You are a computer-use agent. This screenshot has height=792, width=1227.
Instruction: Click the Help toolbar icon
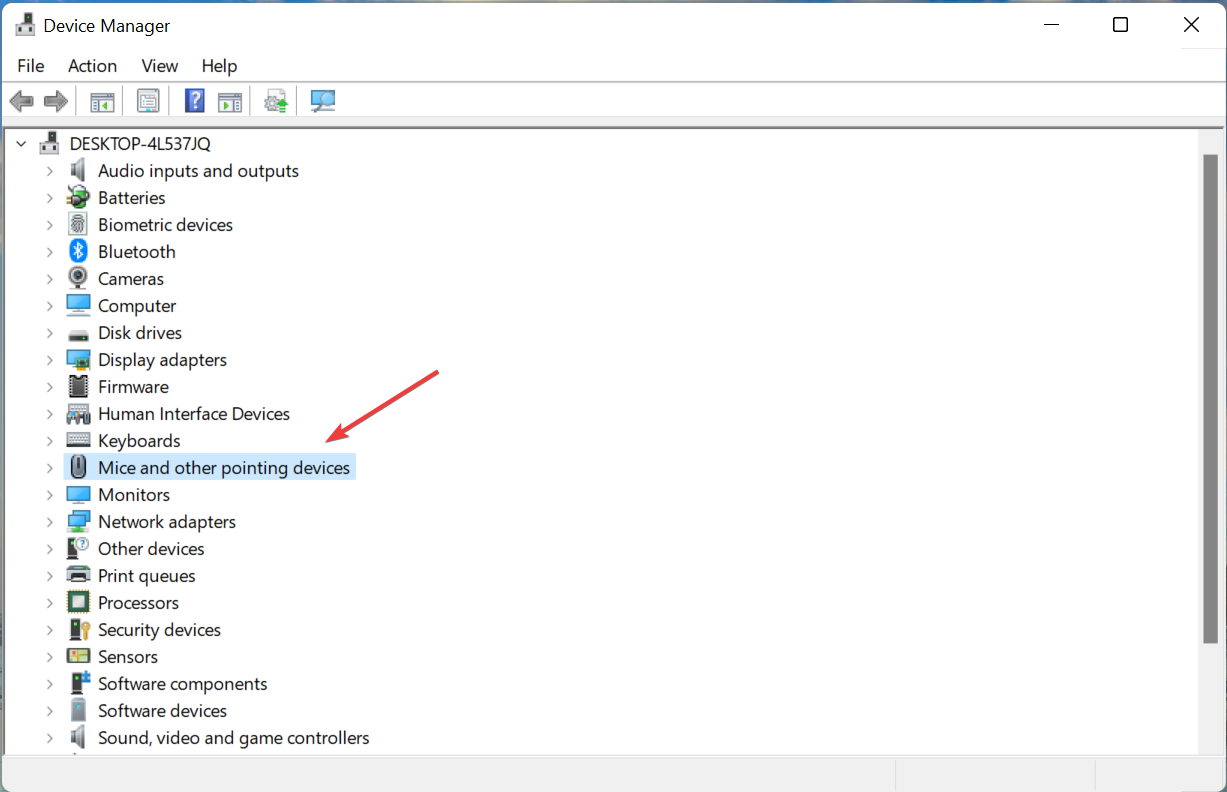click(x=194, y=100)
